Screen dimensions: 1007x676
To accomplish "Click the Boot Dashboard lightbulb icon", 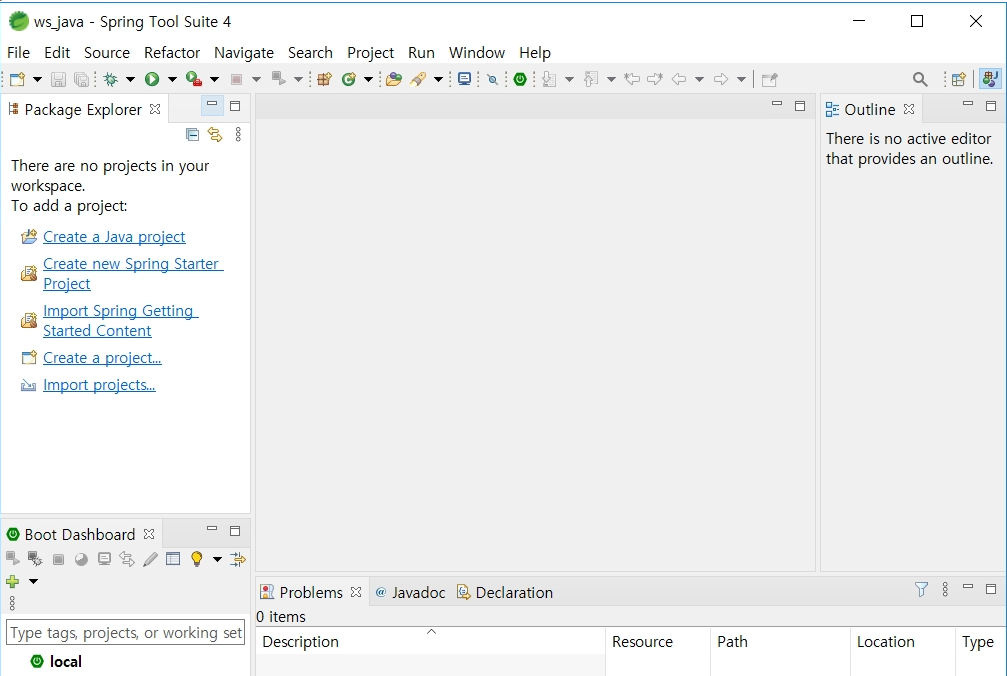I will [197, 559].
